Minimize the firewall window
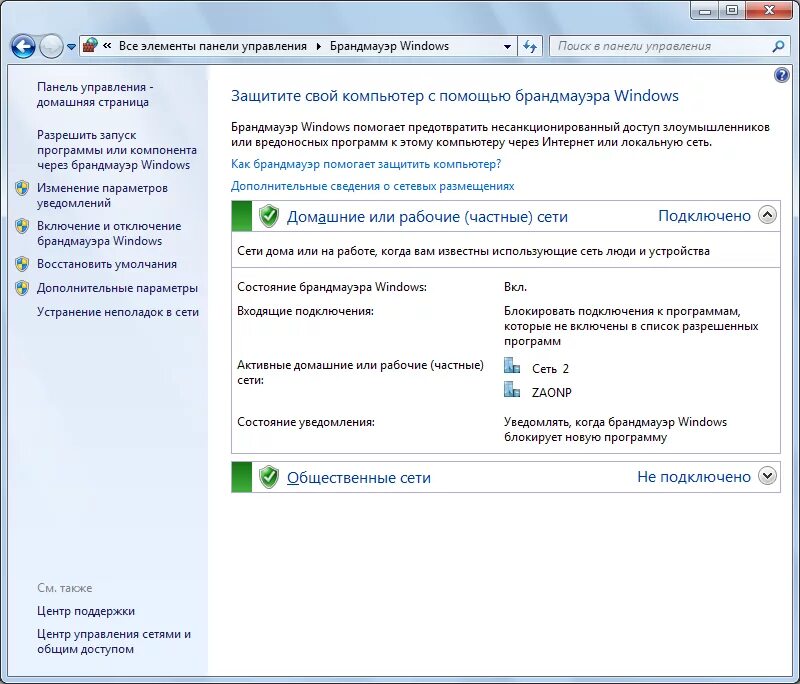800x684 pixels. pyautogui.click(x=706, y=10)
